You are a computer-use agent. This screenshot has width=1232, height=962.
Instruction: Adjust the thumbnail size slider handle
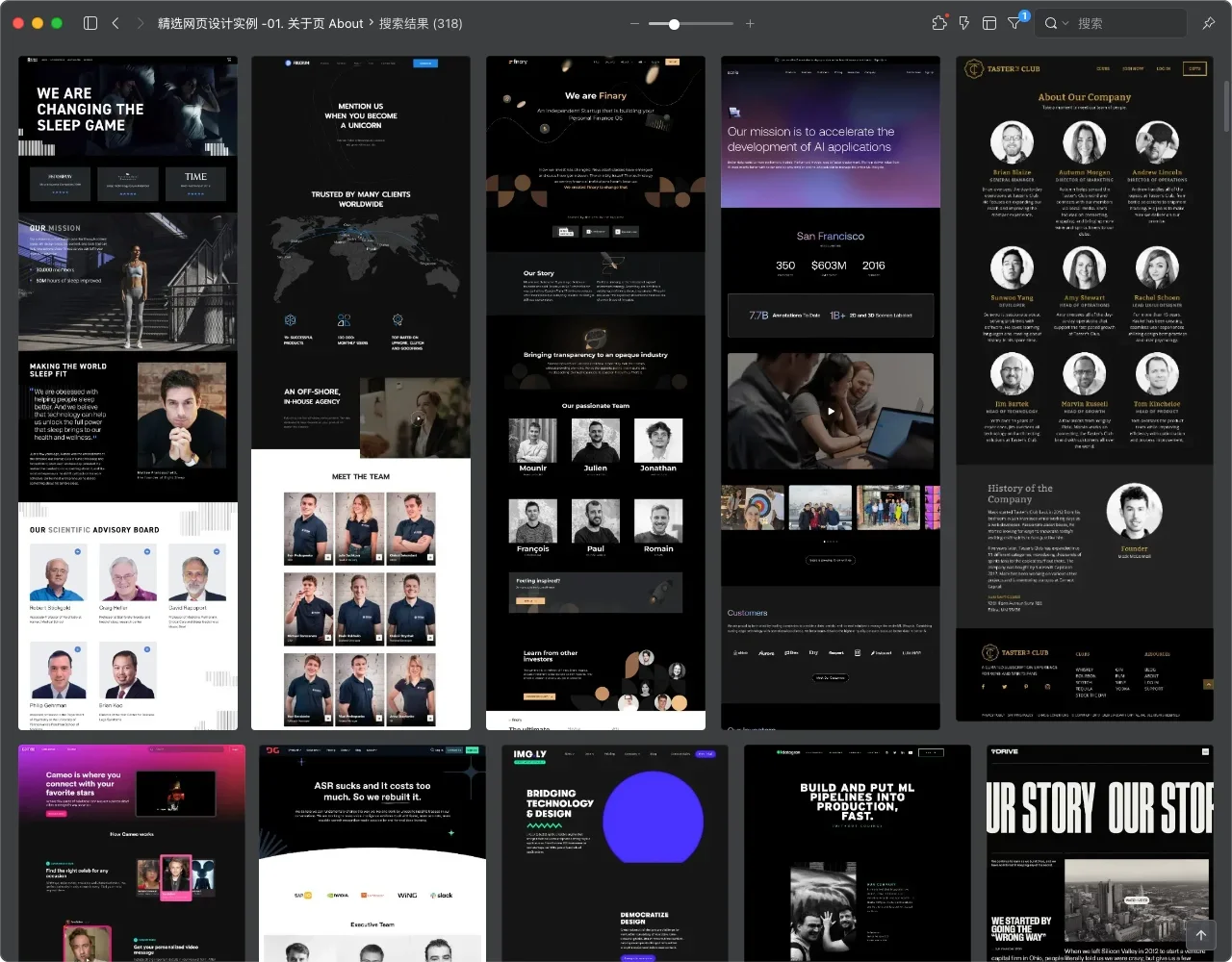(x=674, y=23)
